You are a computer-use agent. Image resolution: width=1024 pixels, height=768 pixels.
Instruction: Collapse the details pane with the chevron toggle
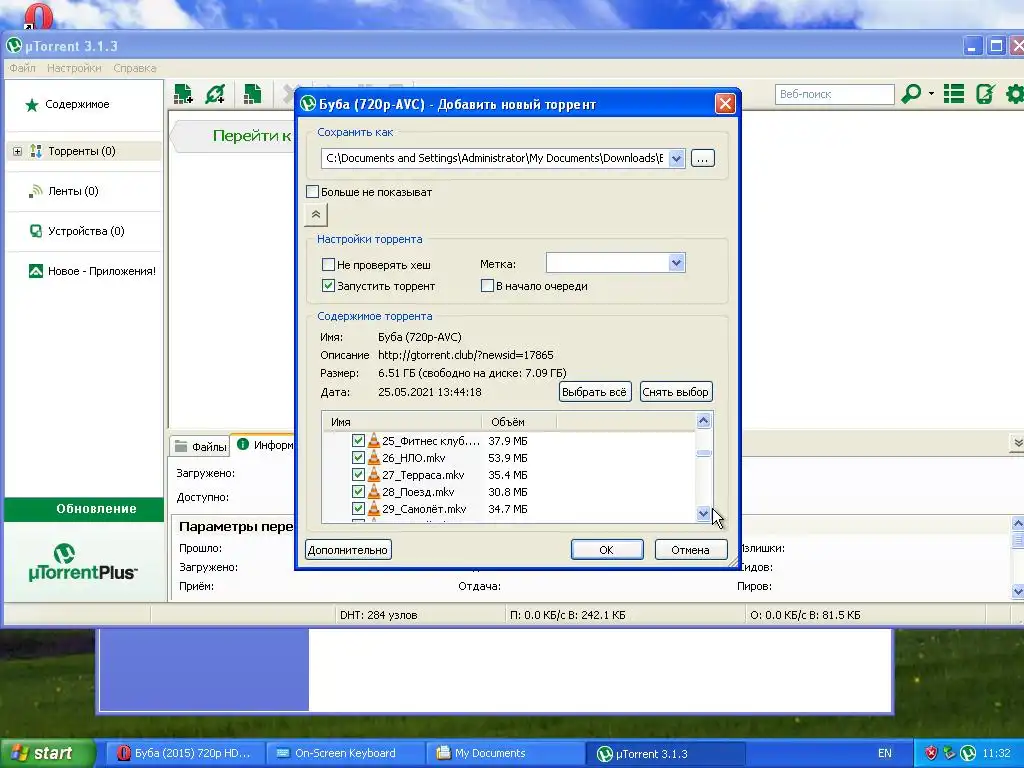1017,443
